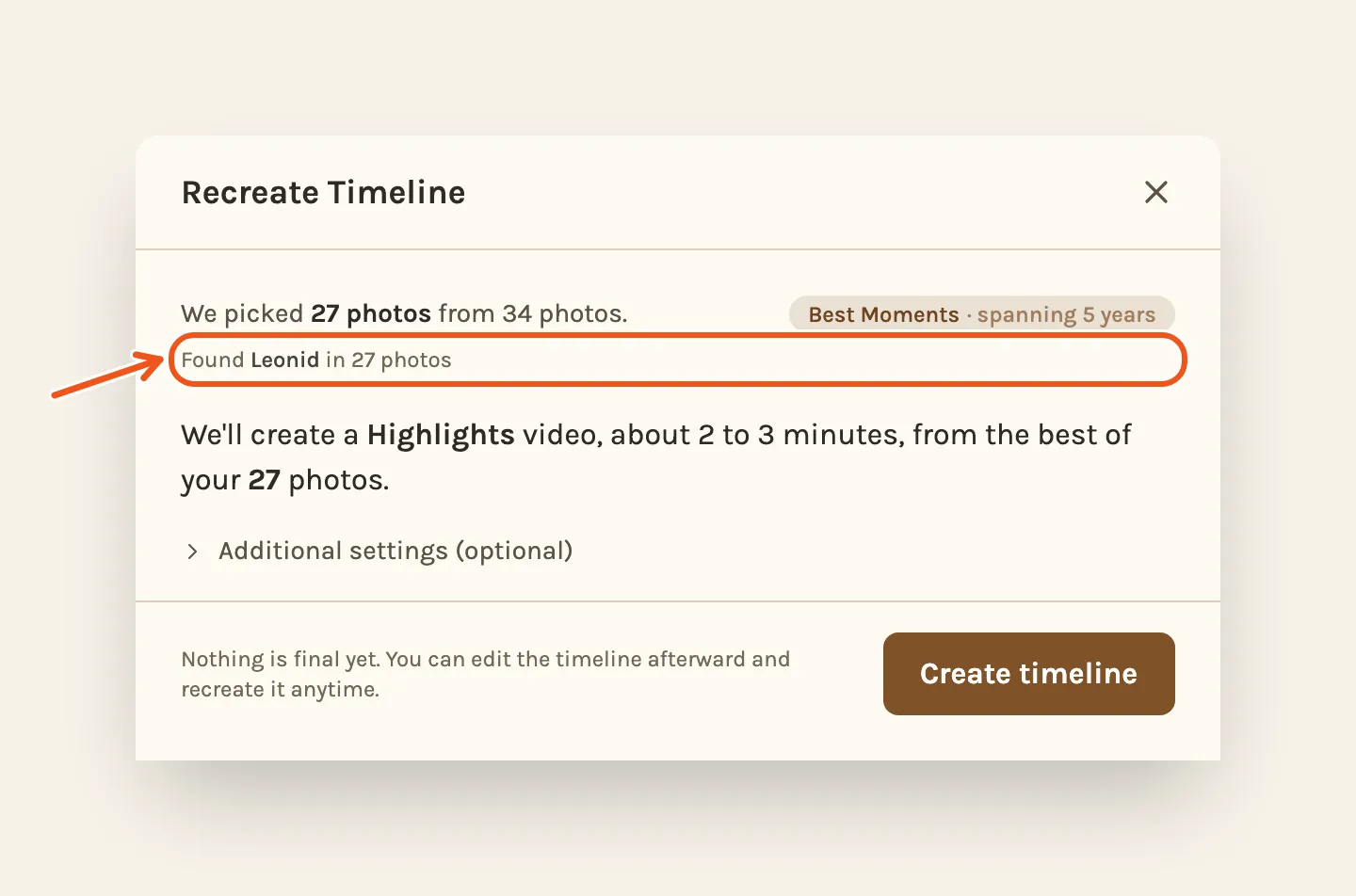Open the Additional settings (optional) label
The height and width of the screenshot is (896, 1356).
(x=395, y=552)
